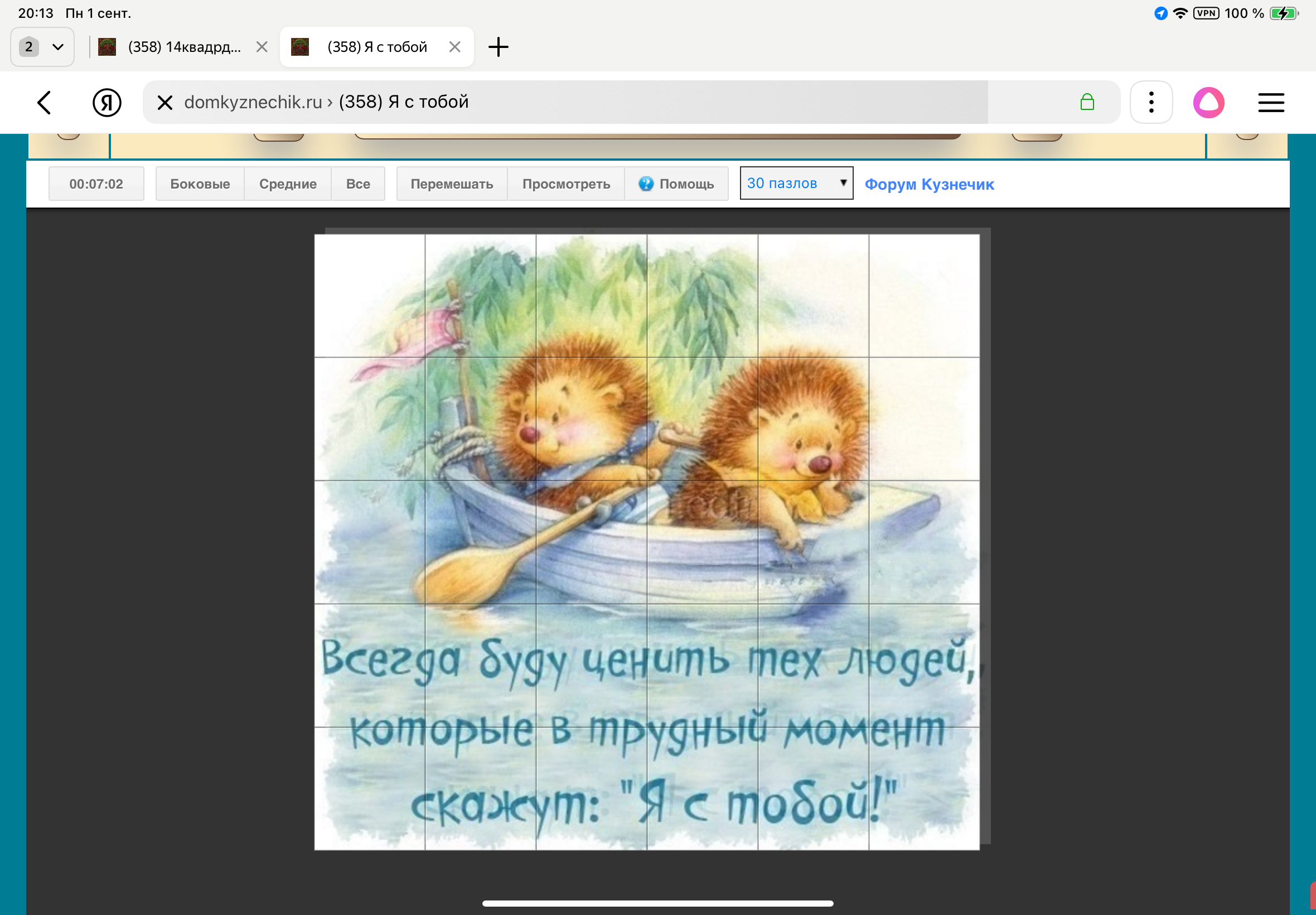1316x915 pixels.
Task: Tap the VPN status indicator
Action: (1206, 13)
